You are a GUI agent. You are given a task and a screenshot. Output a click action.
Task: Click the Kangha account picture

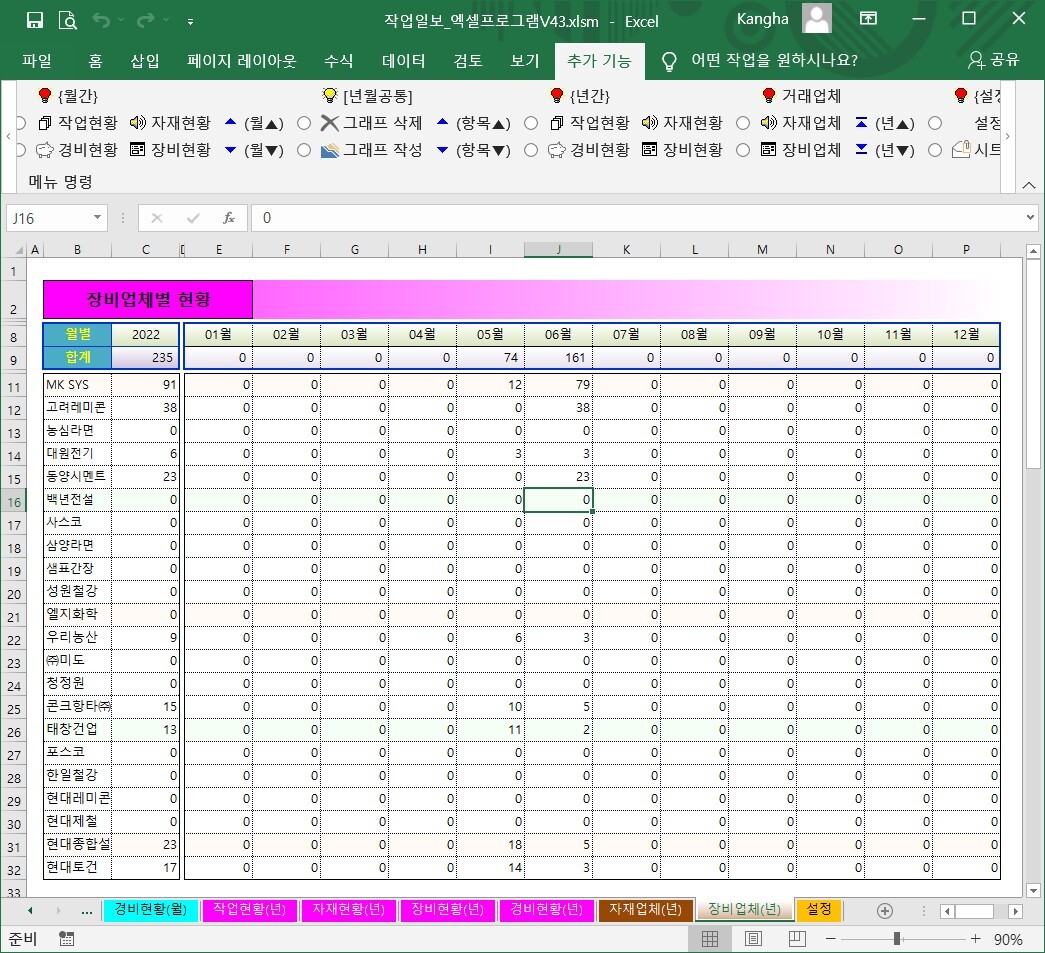click(x=817, y=18)
